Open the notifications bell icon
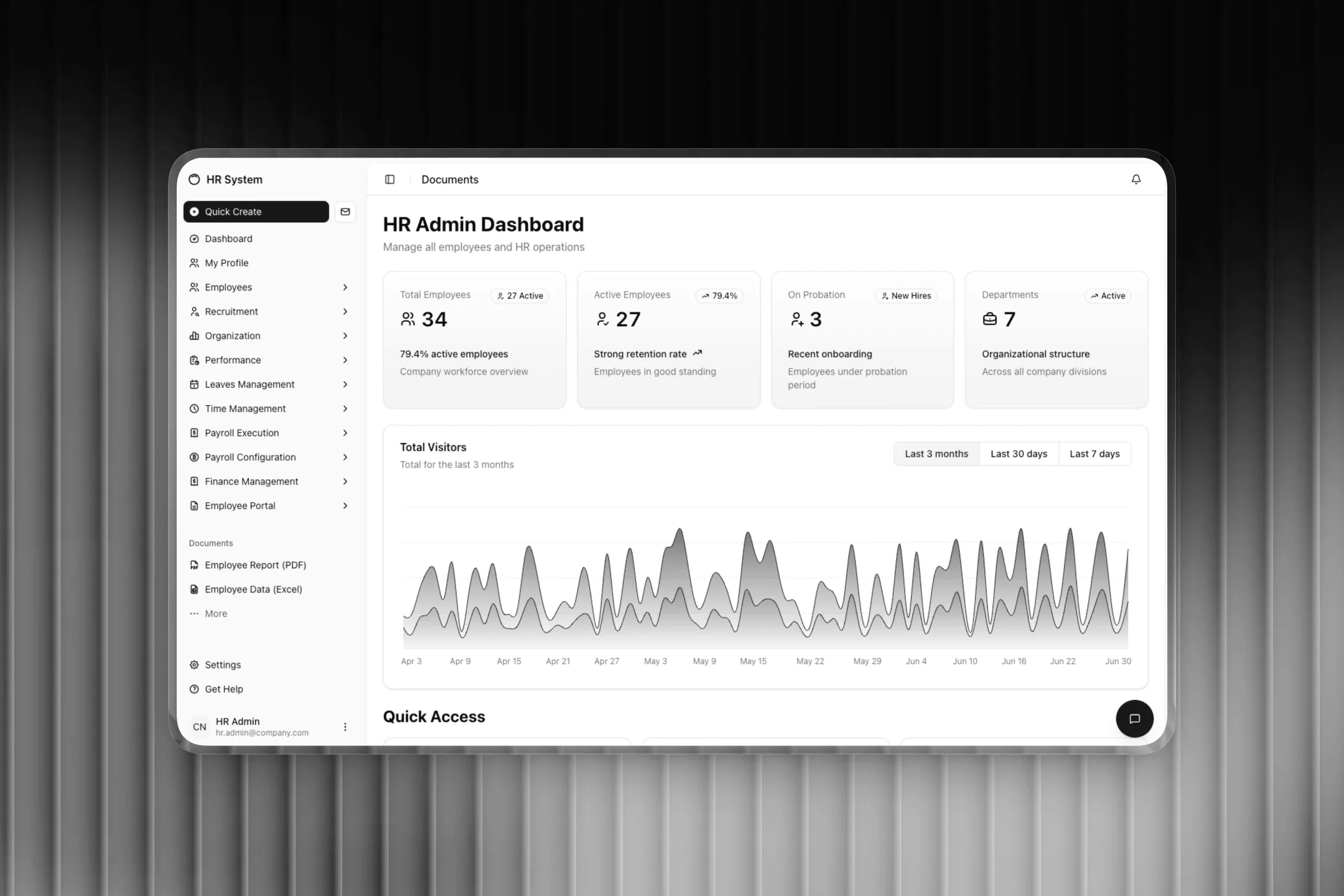 coord(1136,179)
